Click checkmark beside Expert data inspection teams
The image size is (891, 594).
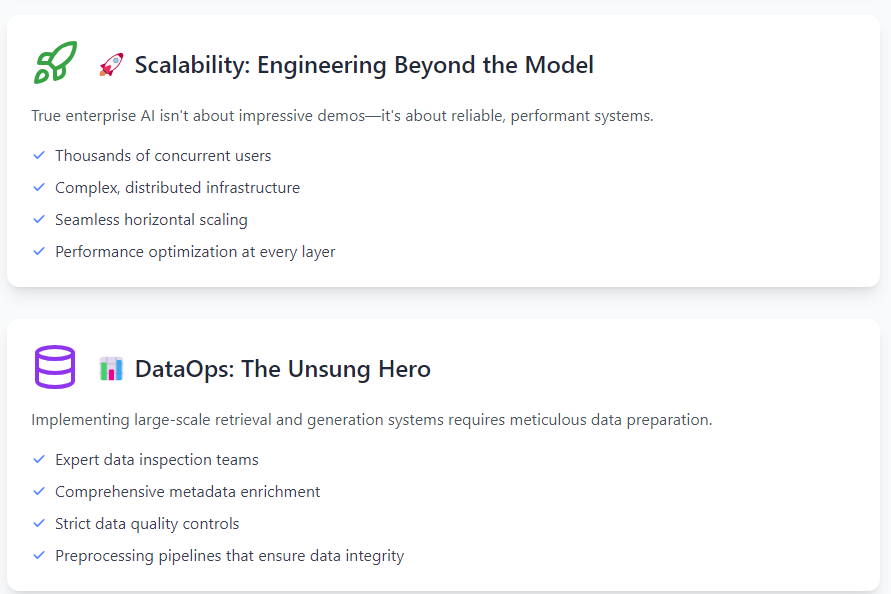(x=39, y=459)
